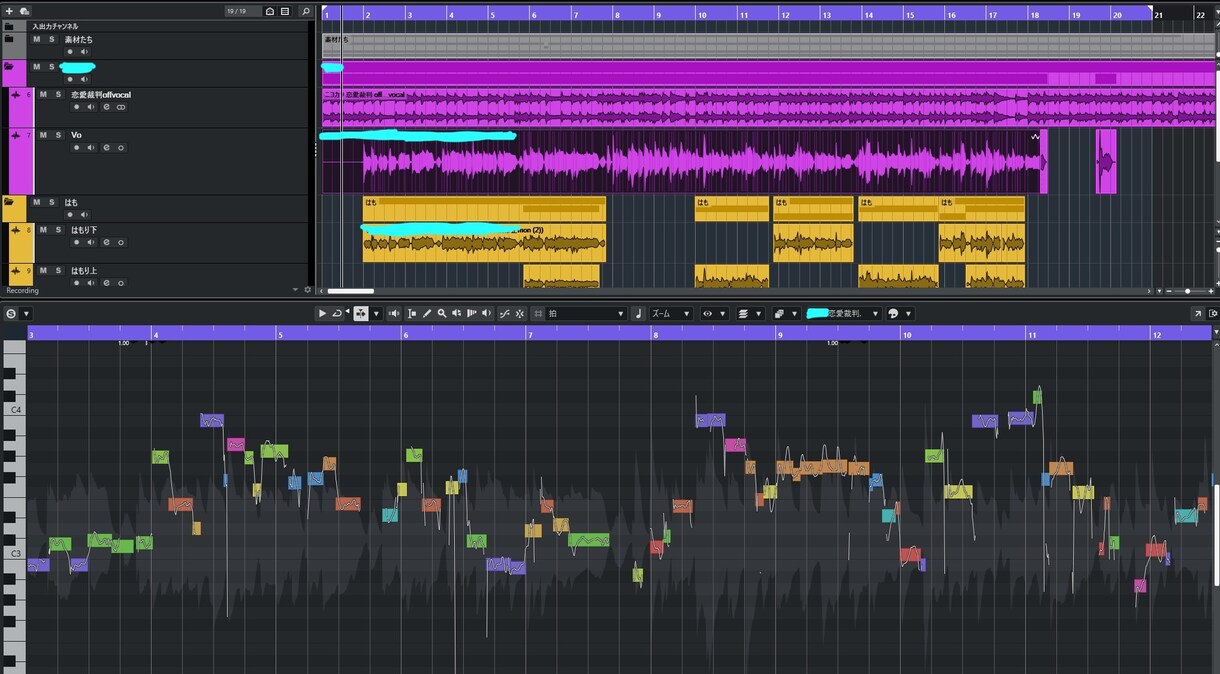The width and height of the screenshot is (1220, 674).
Task: Solo the 素材たち folder track
Action: coord(51,39)
